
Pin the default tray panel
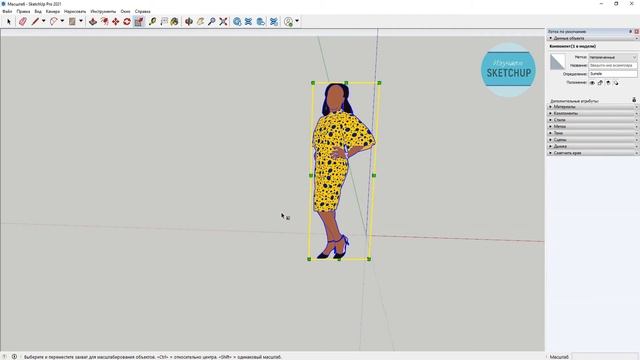click(631, 31)
